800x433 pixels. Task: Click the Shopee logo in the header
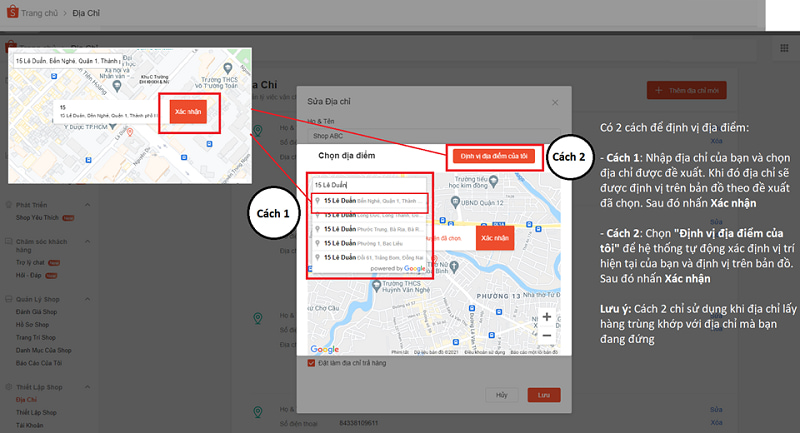click(11, 14)
